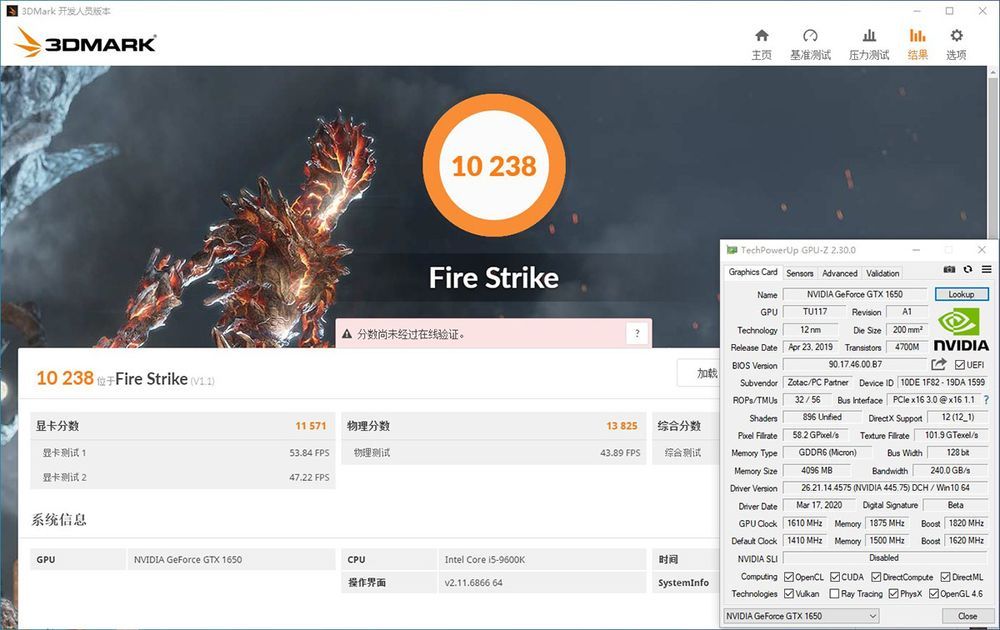Open the stress test icon
1000x630 pixels.
point(869,36)
